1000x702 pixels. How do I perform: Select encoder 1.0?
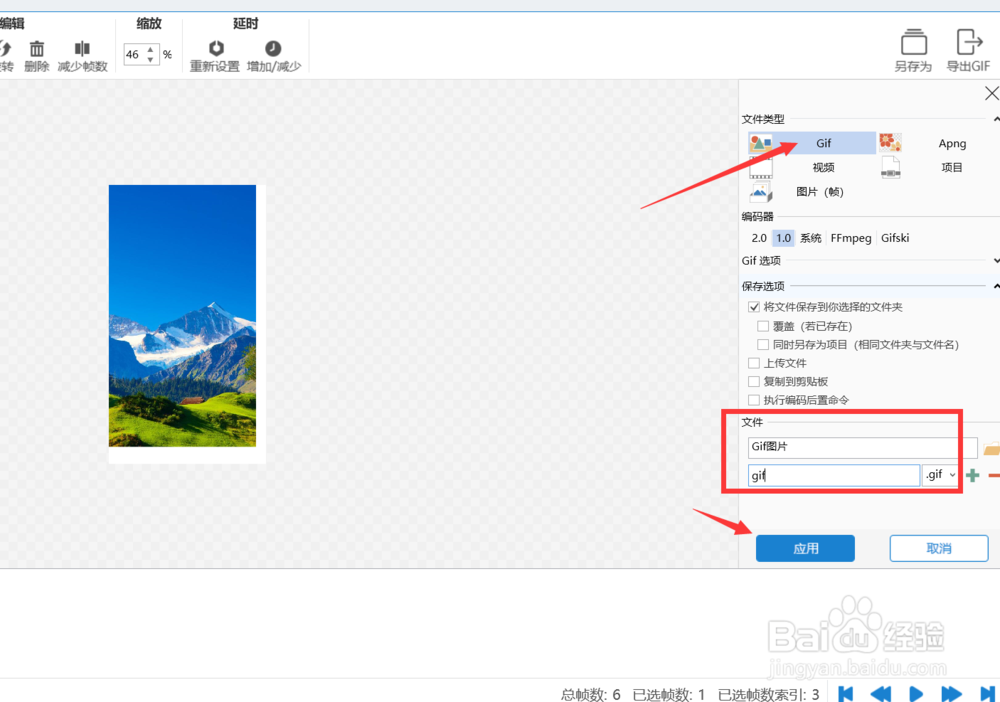[783, 238]
